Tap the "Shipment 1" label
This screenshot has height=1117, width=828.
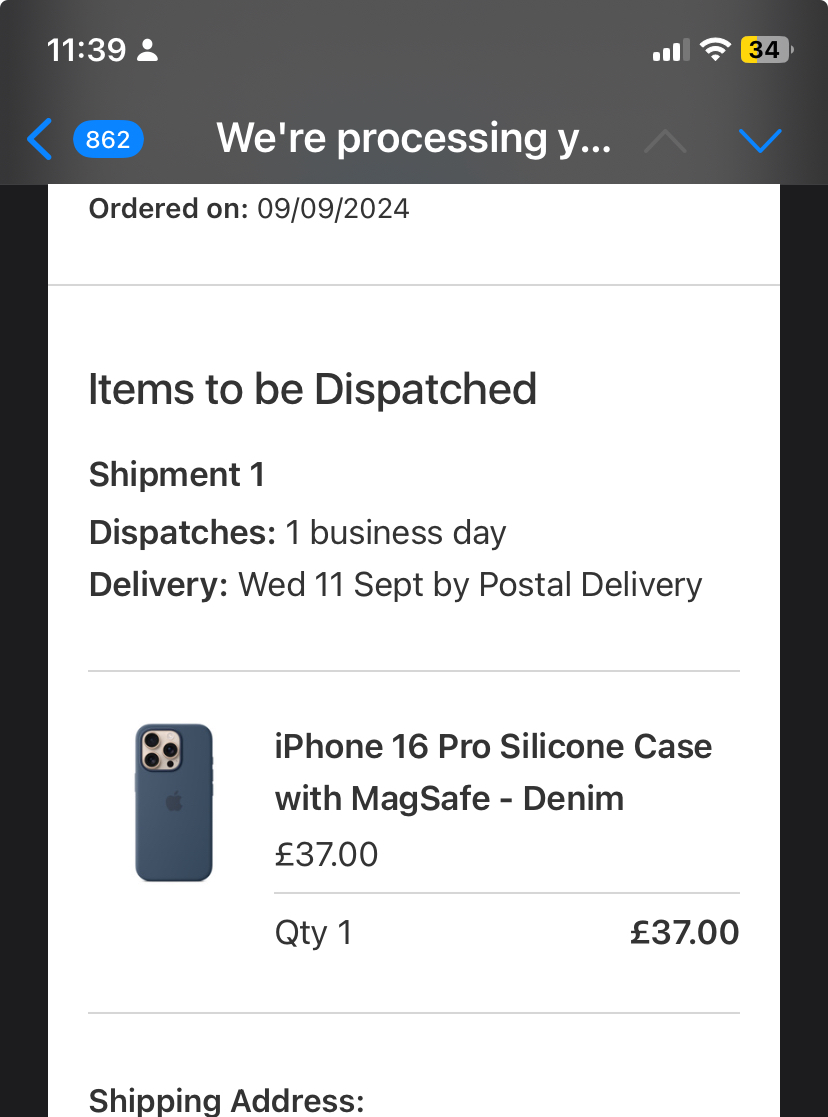pos(177,474)
